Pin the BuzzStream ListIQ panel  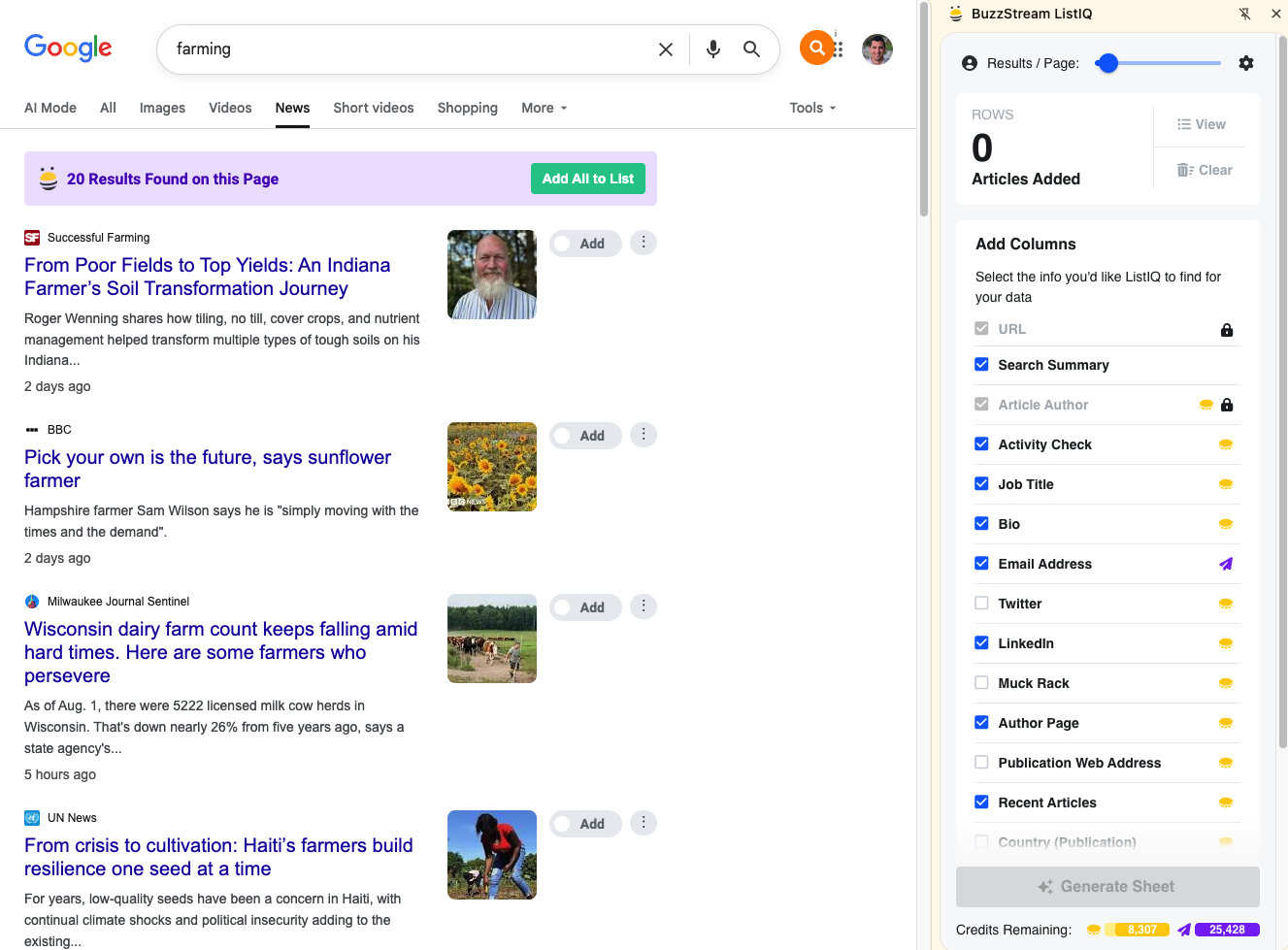(1245, 14)
